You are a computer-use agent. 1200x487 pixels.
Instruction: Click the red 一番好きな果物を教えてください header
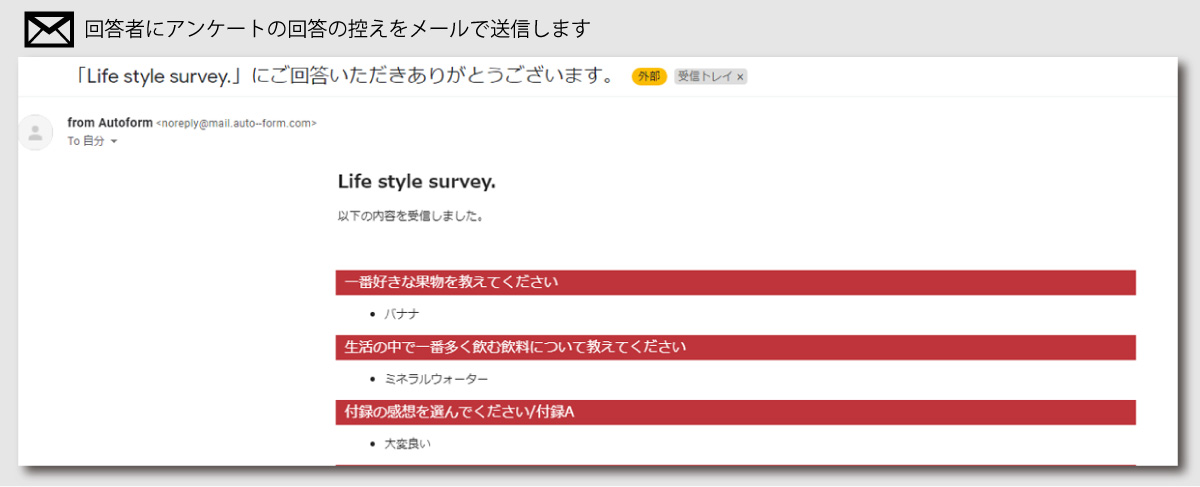(450, 282)
